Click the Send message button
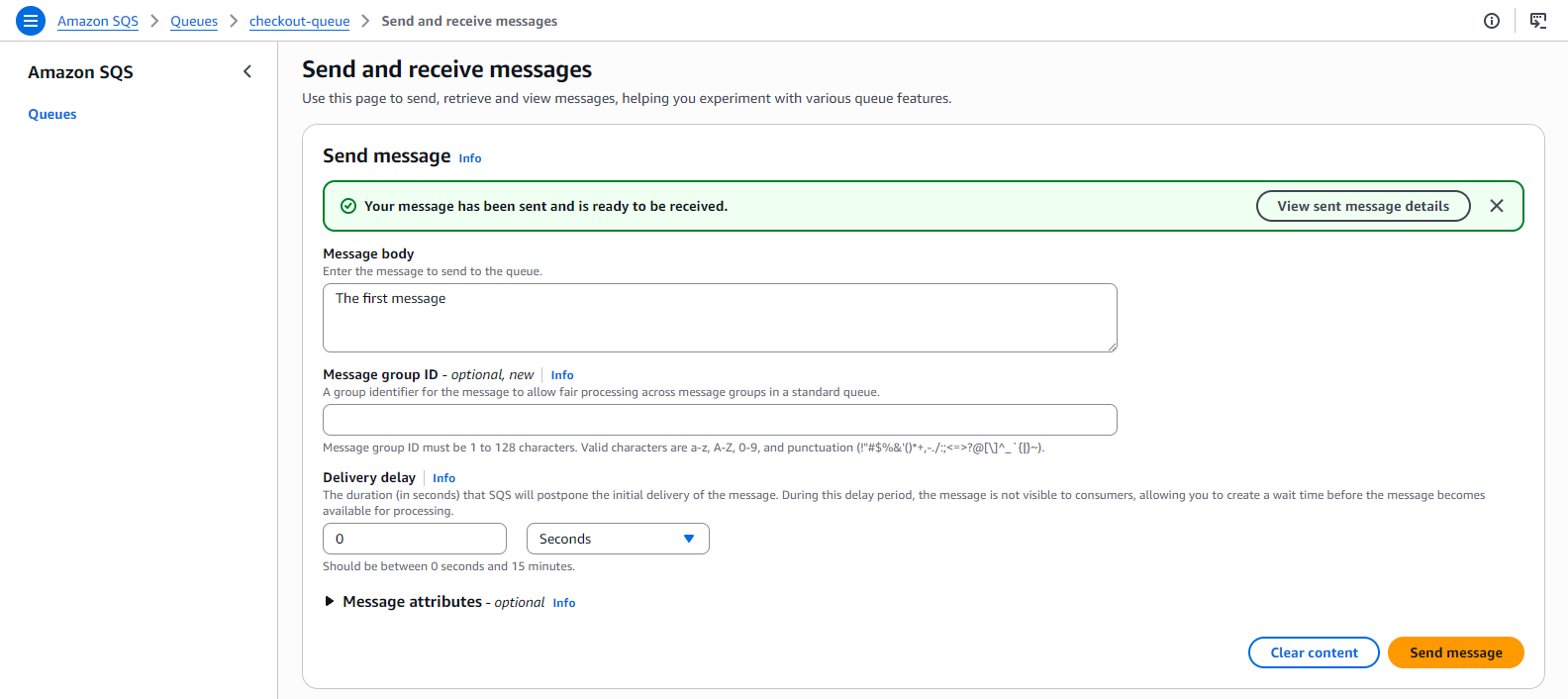 click(1456, 652)
